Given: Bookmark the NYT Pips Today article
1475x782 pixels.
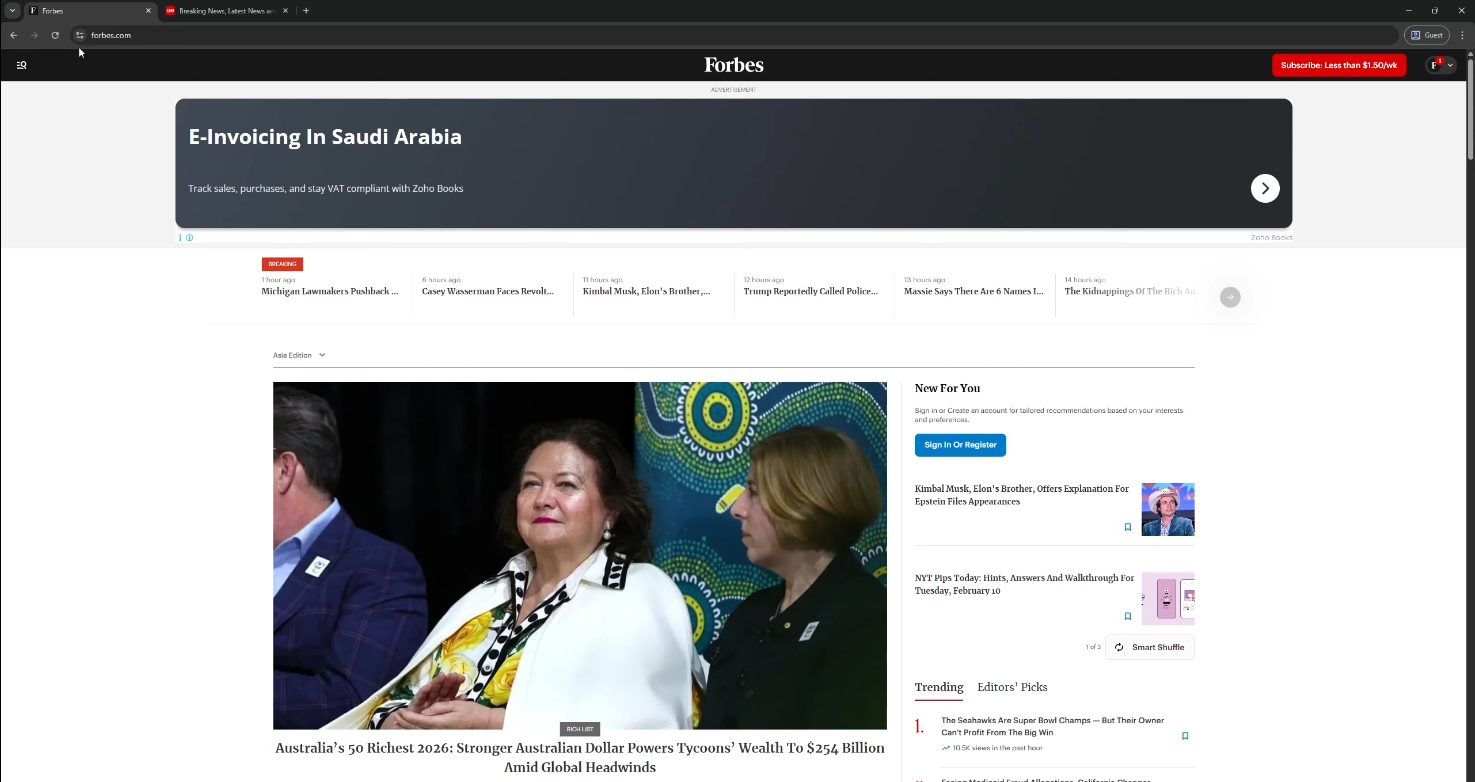Looking at the screenshot, I should [1127, 616].
